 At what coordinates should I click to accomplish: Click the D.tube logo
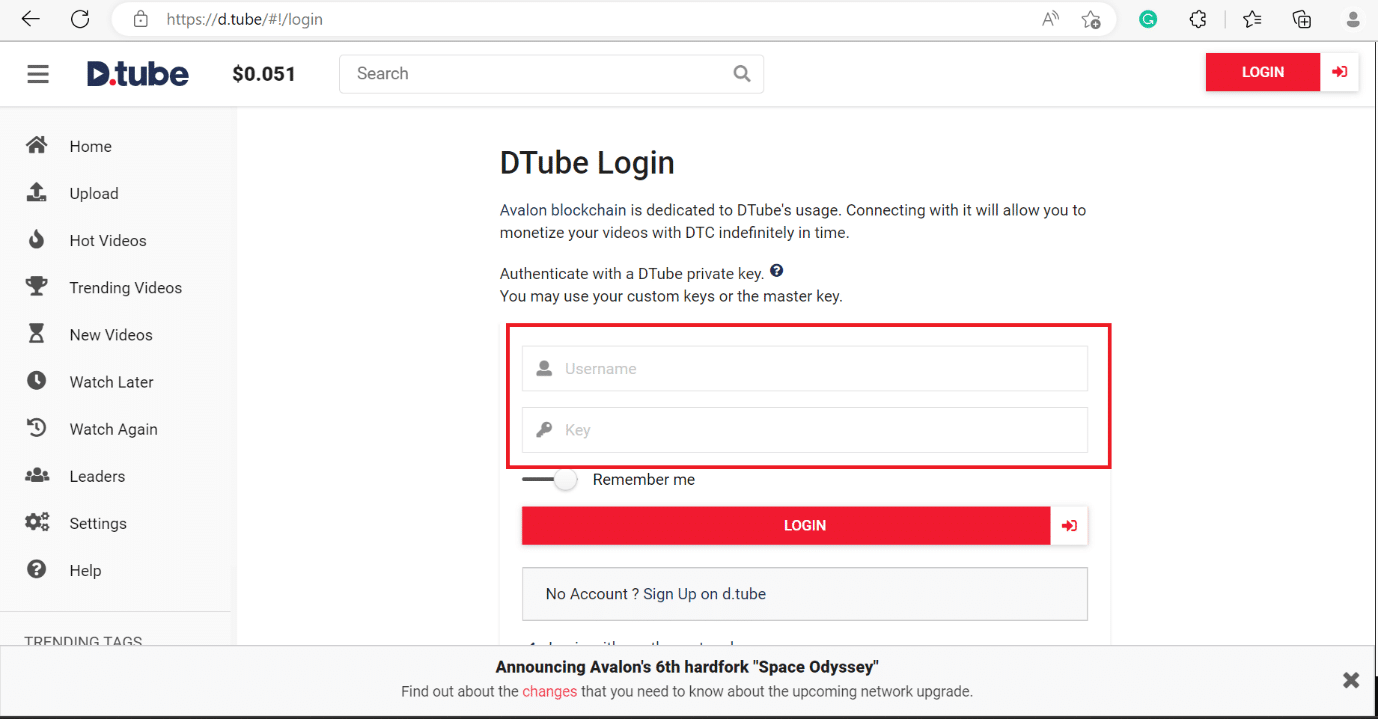[x=138, y=73]
